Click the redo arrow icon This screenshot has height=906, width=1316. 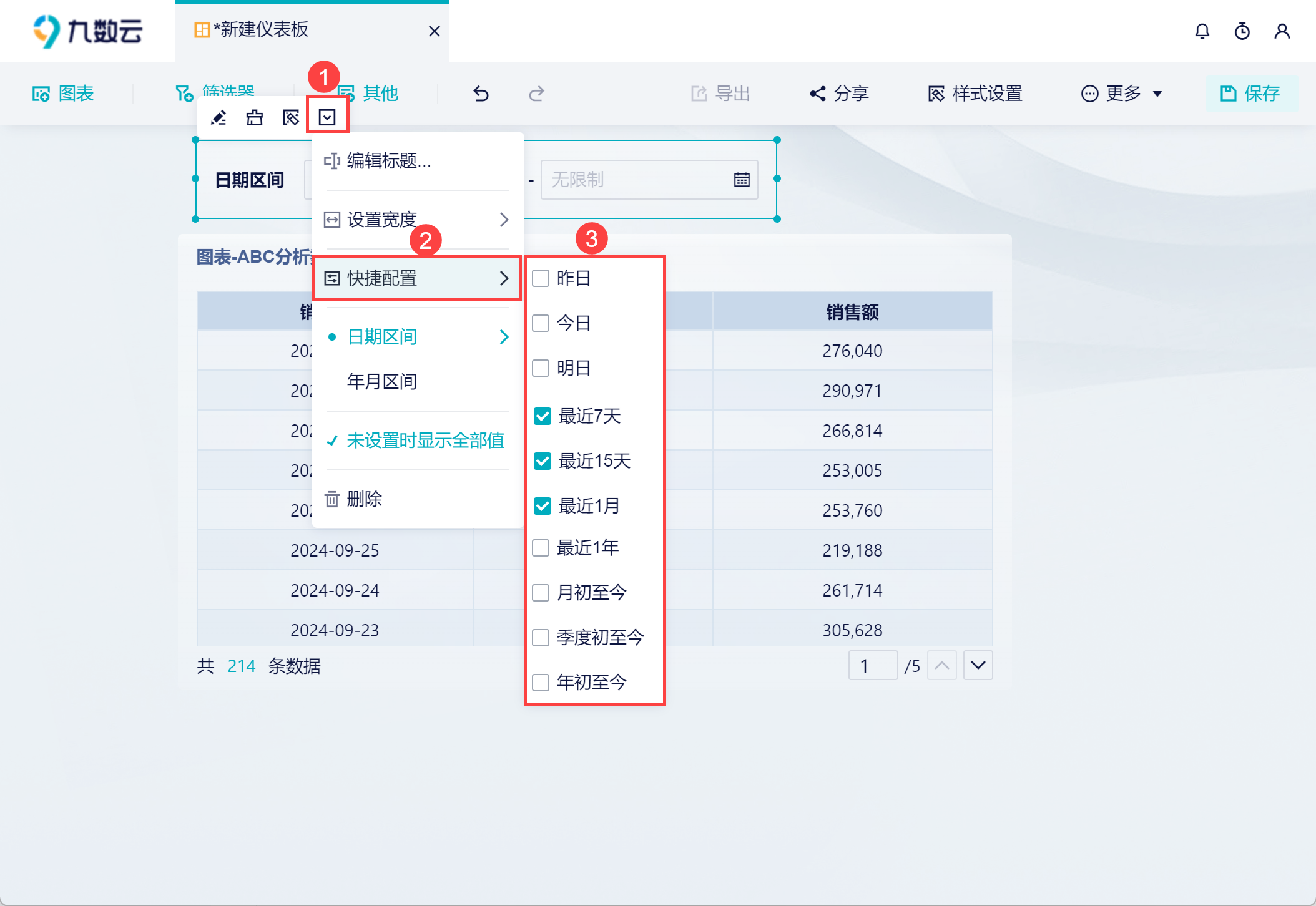[x=536, y=94]
